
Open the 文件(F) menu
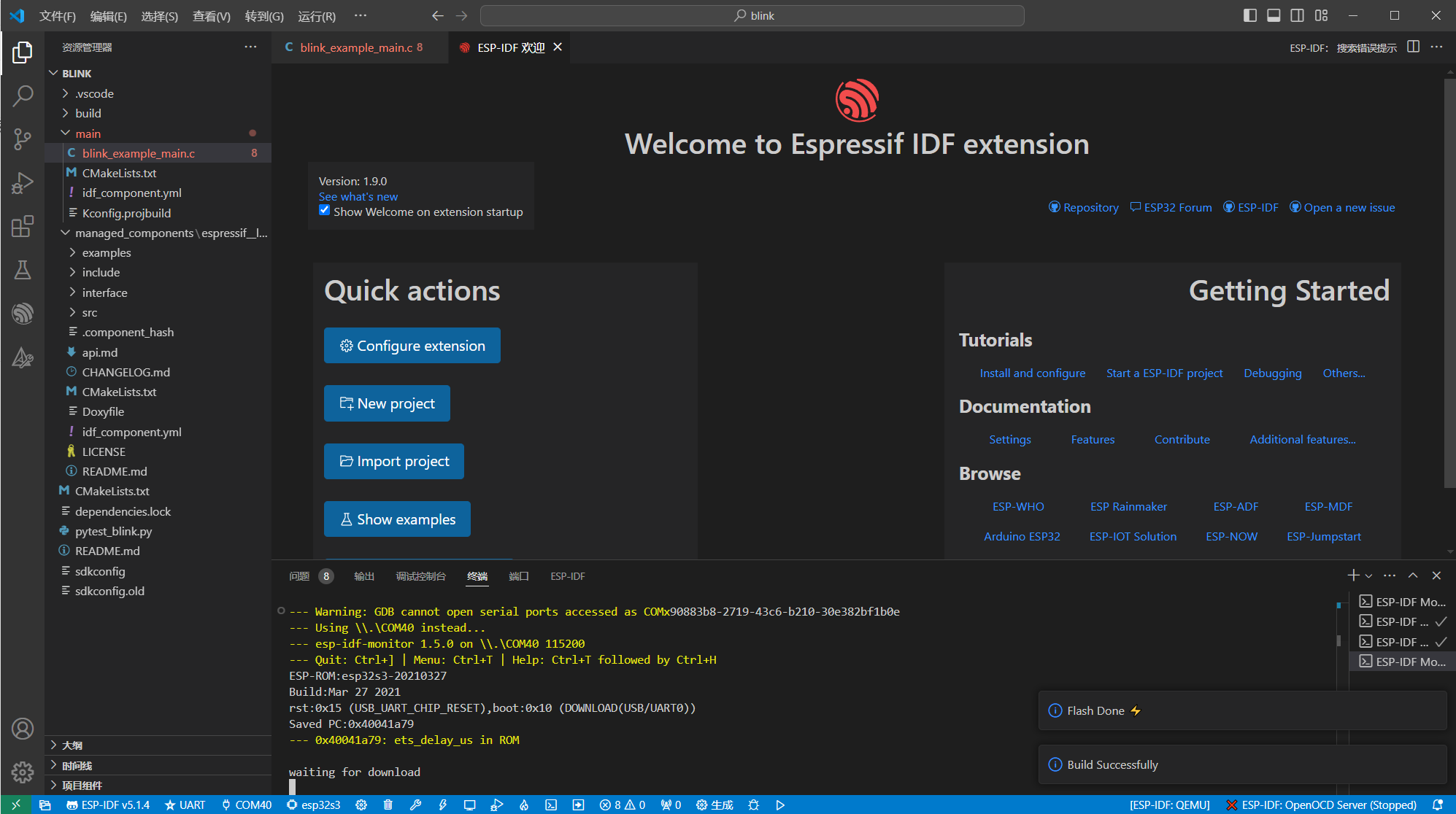point(57,15)
